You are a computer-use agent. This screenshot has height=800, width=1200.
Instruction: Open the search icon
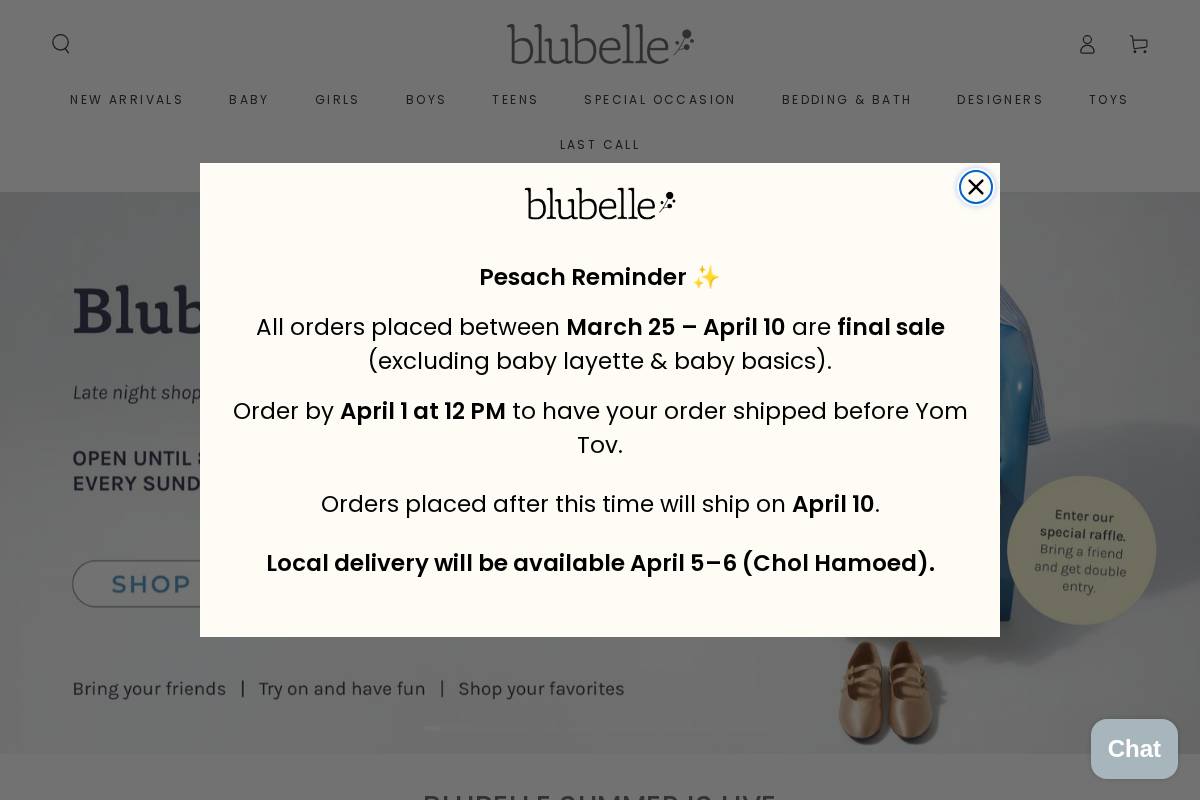pos(61,44)
